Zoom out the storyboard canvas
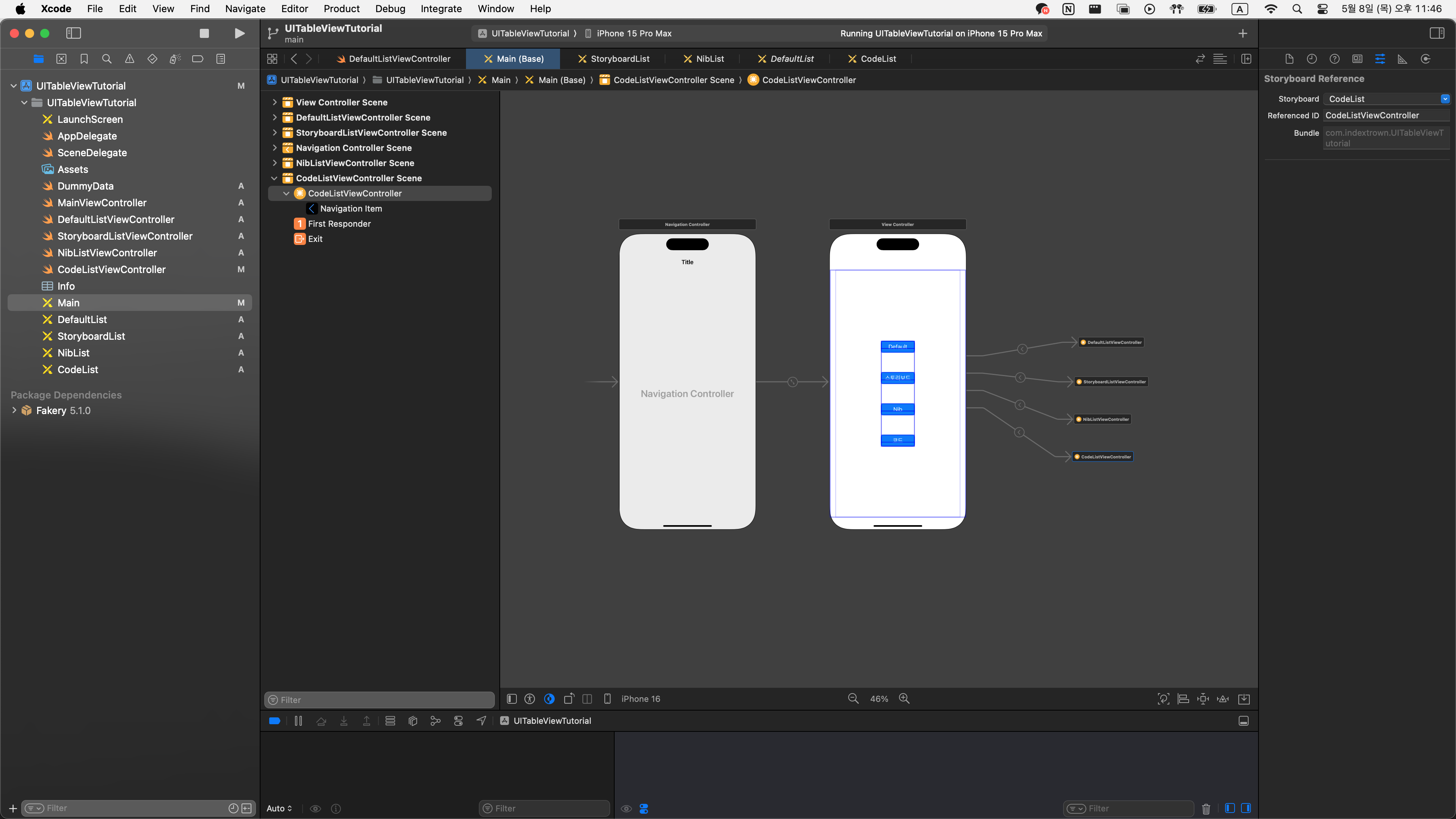Screen dimensions: 1456x819 click(x=854, y=698)
